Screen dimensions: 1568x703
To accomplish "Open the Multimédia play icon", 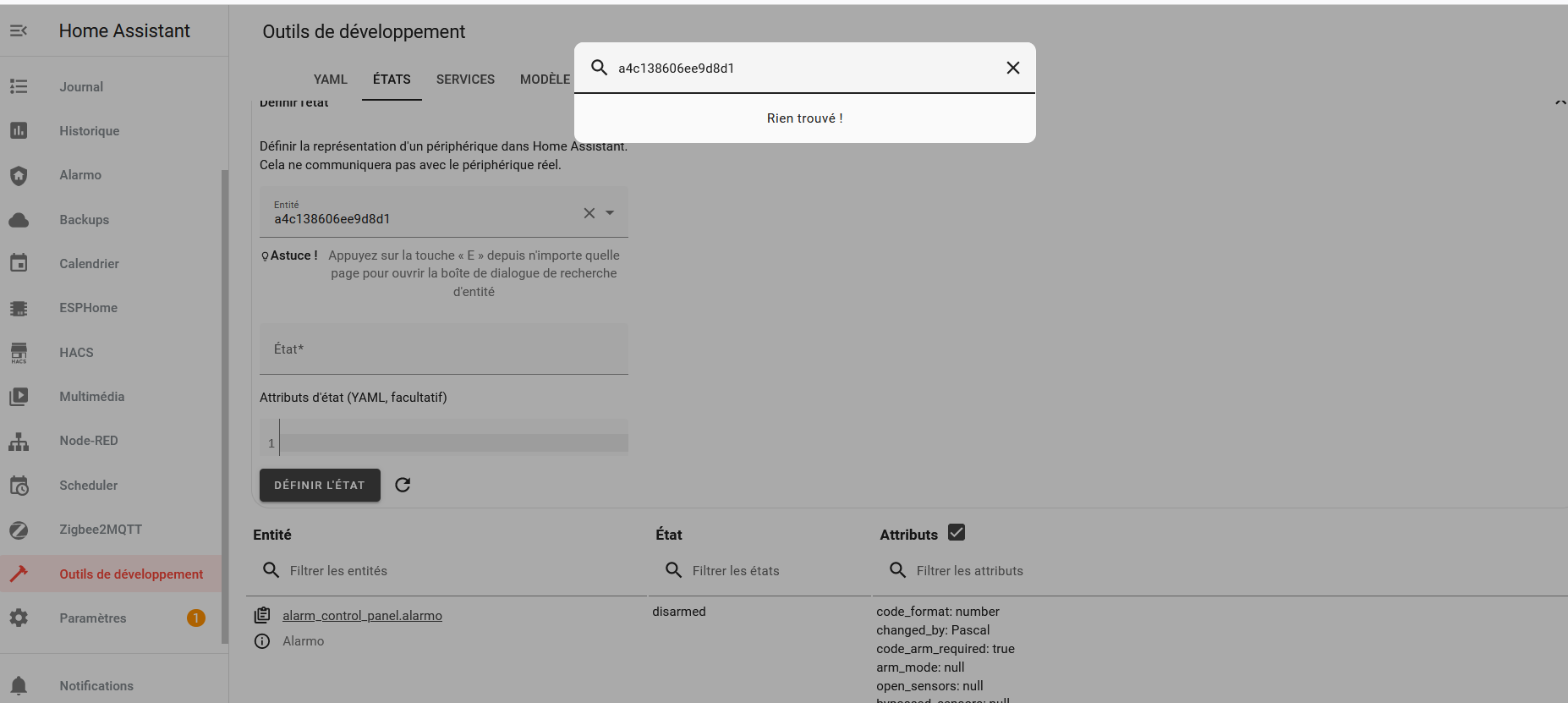I will tap(19, 397).
